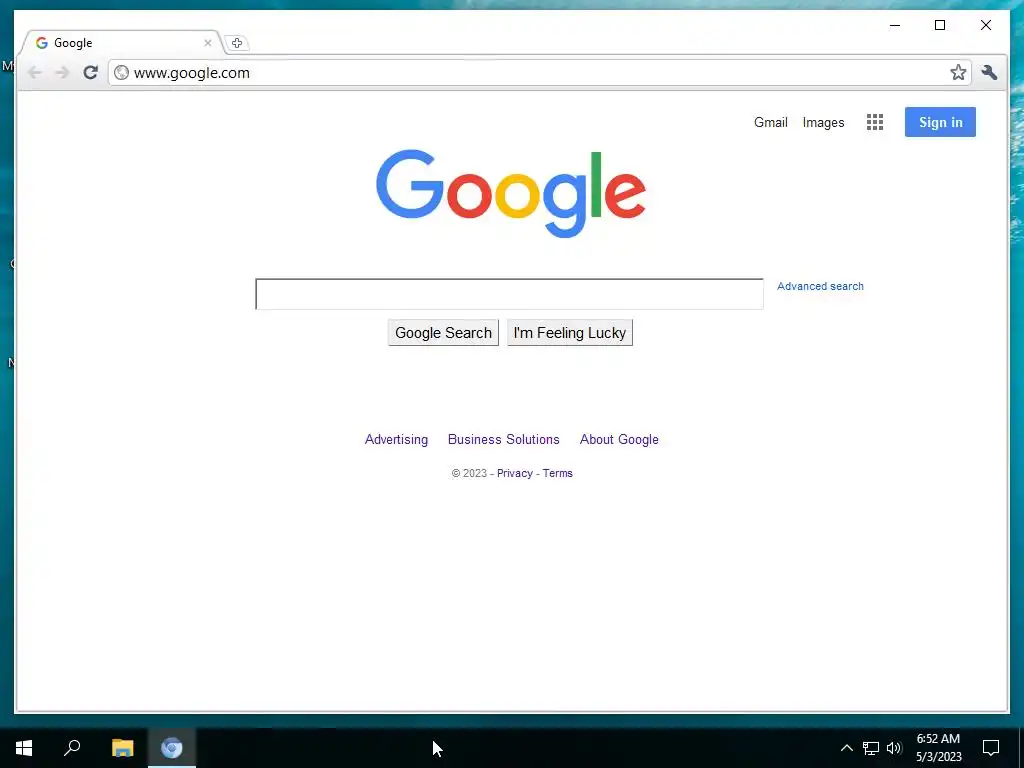Open a new tab with the plus button

(x=237, y=43)
